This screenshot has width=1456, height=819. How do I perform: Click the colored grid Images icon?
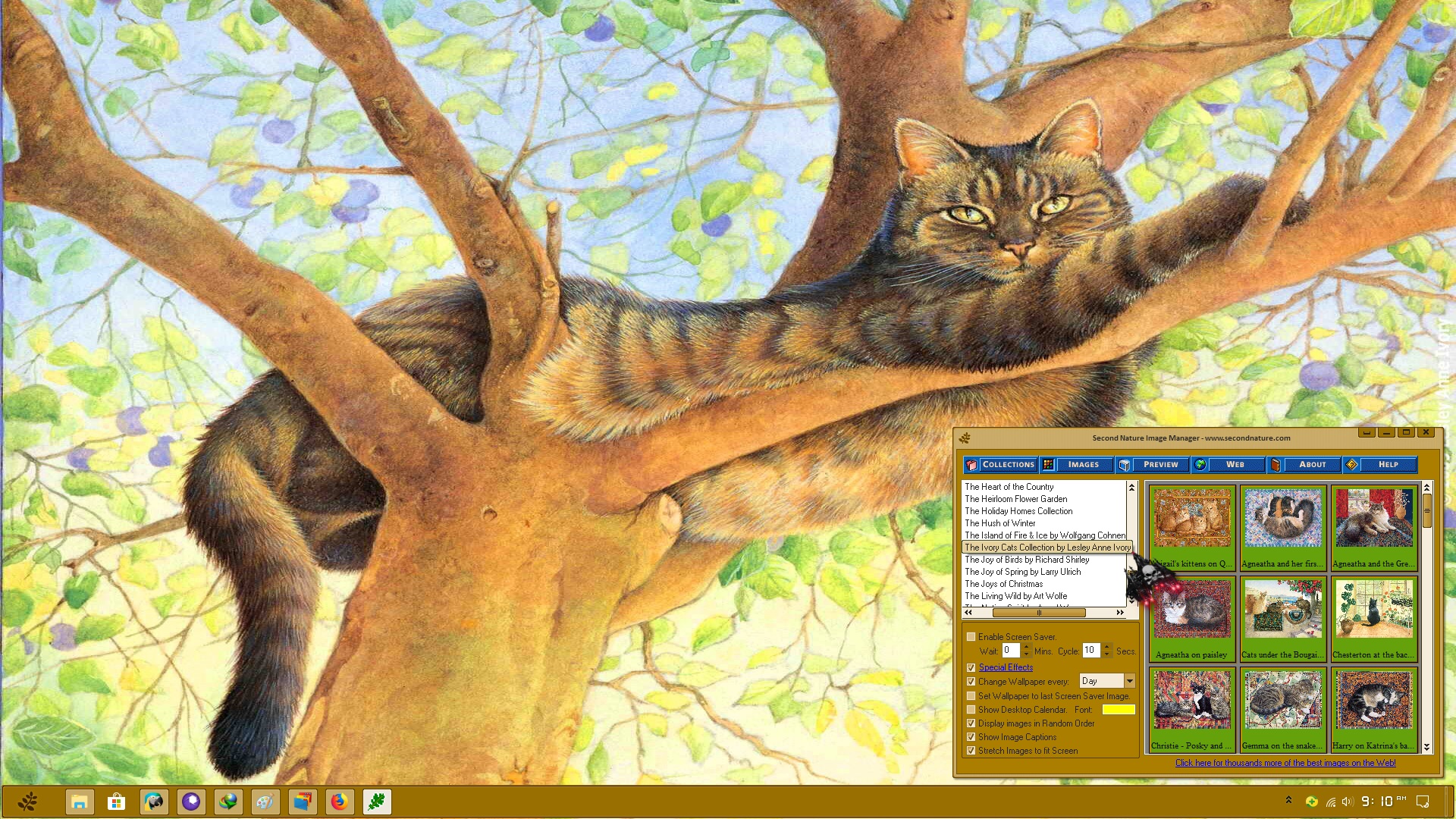(x=1047, y=465)
